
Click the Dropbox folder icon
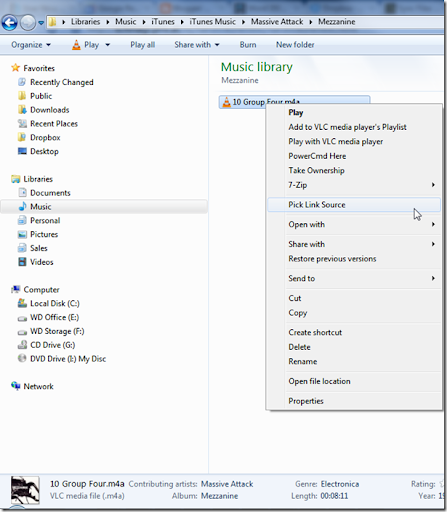click(x=22, y=137)
